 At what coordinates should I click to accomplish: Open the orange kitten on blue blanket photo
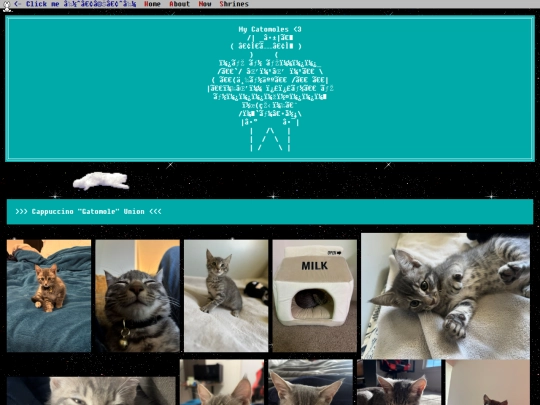(x=49, y=296)
